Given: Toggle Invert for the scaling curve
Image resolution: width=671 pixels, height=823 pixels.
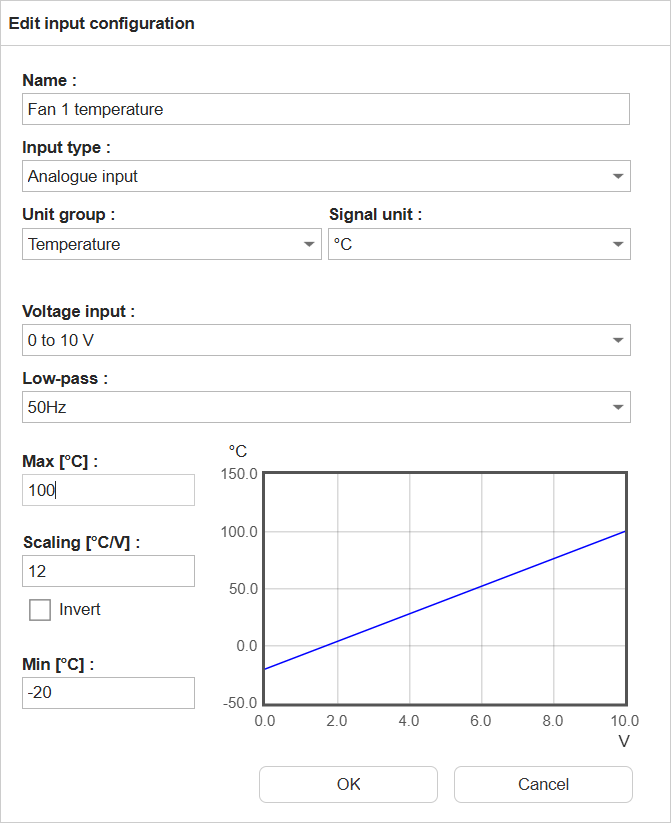Looking at the screenshot, I should tap(39, 609).
